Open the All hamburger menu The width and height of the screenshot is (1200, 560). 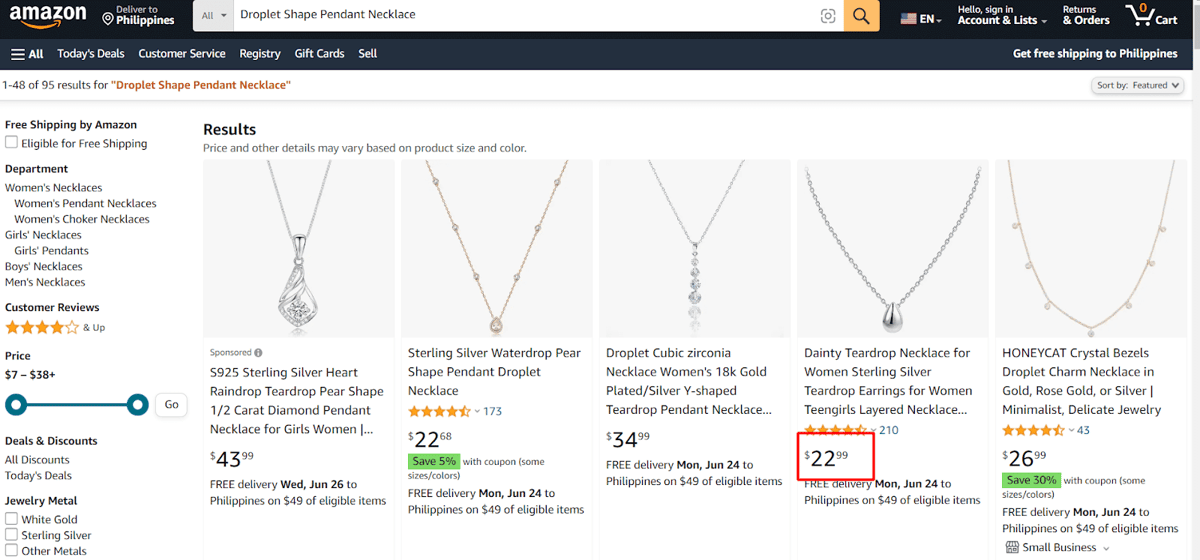27,54
